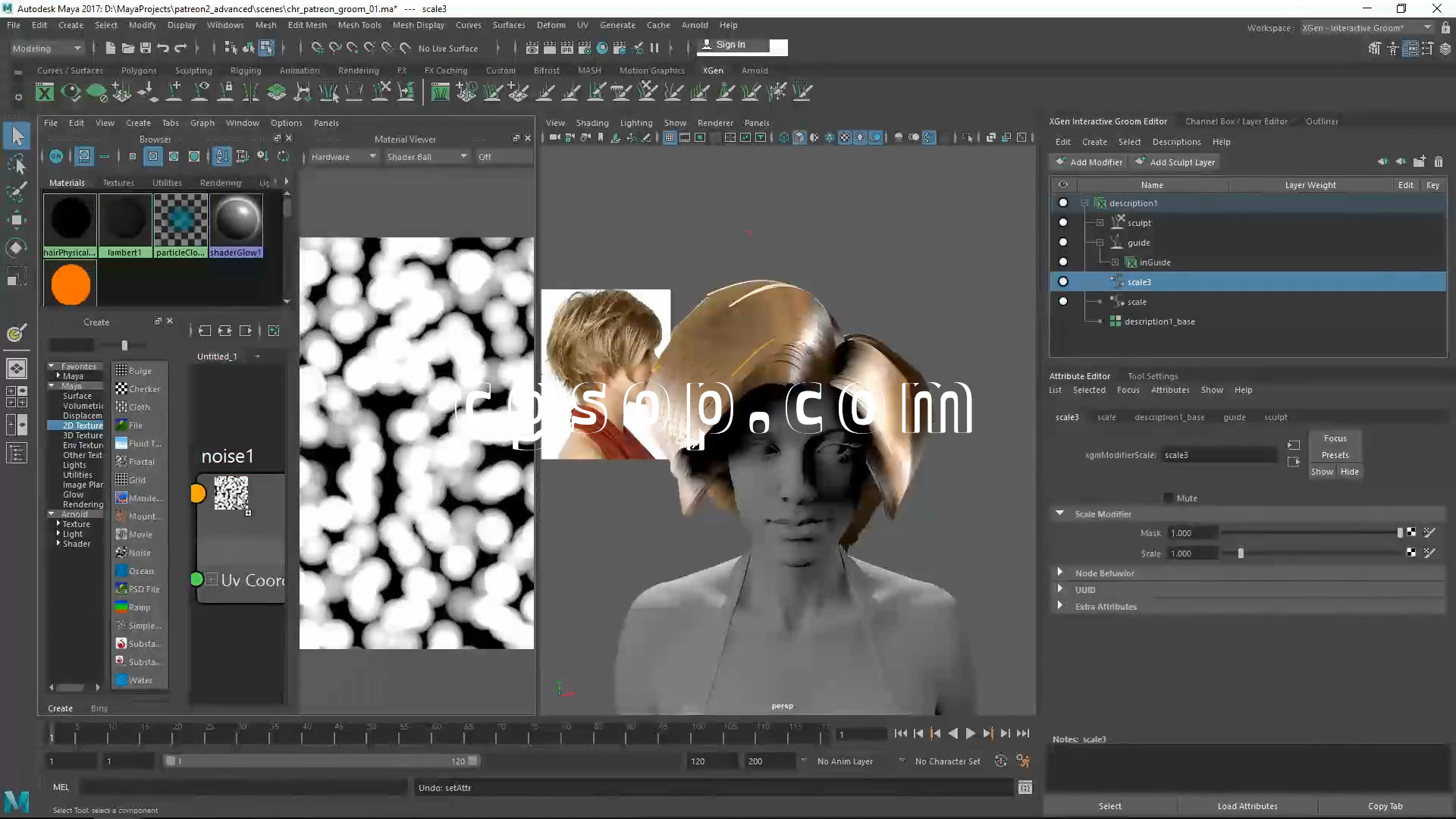Click the Presets button
The image size is (1456, 819).
pos(1335,455)
